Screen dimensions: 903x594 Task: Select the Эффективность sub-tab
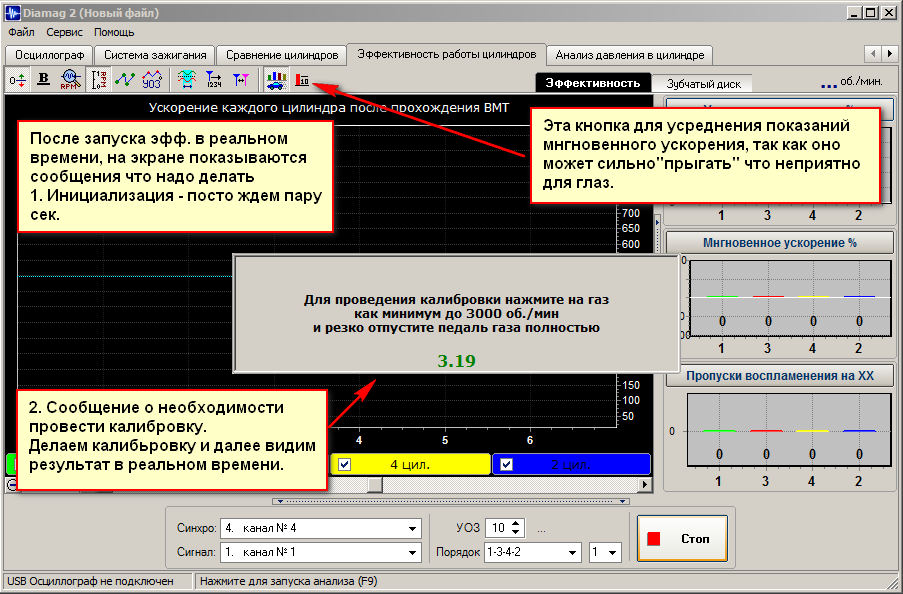click(x=593, y=83)
